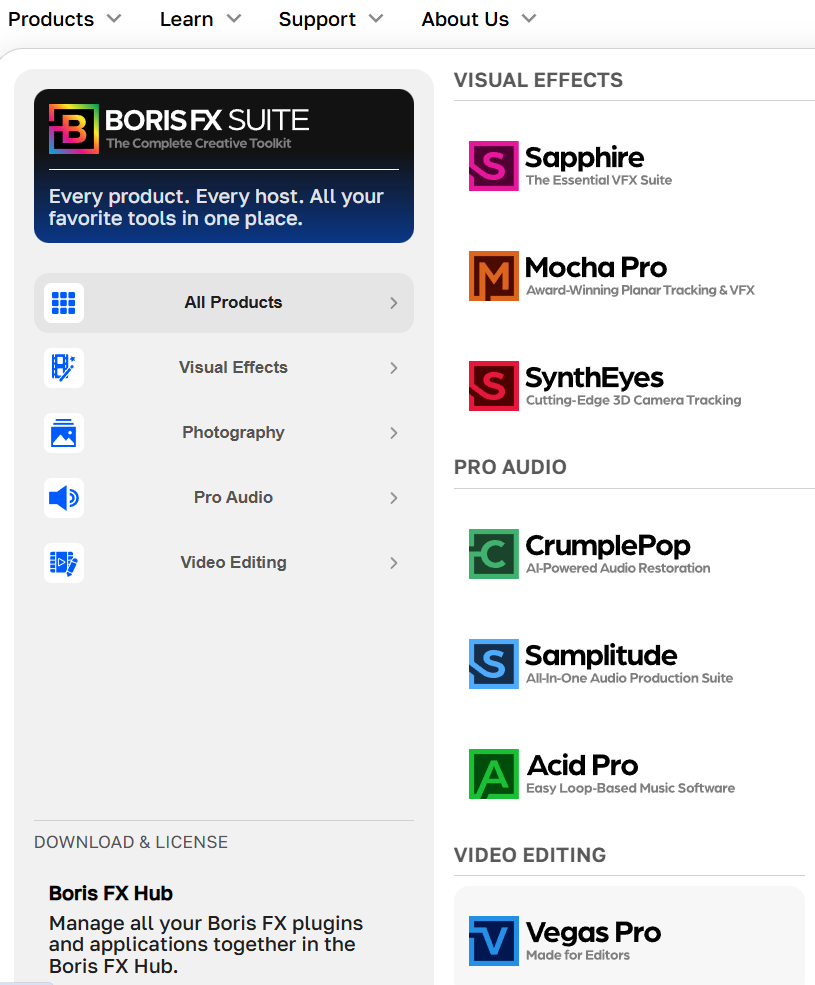Click the arrow next to Video Editing
The width and height of the screenshot is (815, 985).
393,563
